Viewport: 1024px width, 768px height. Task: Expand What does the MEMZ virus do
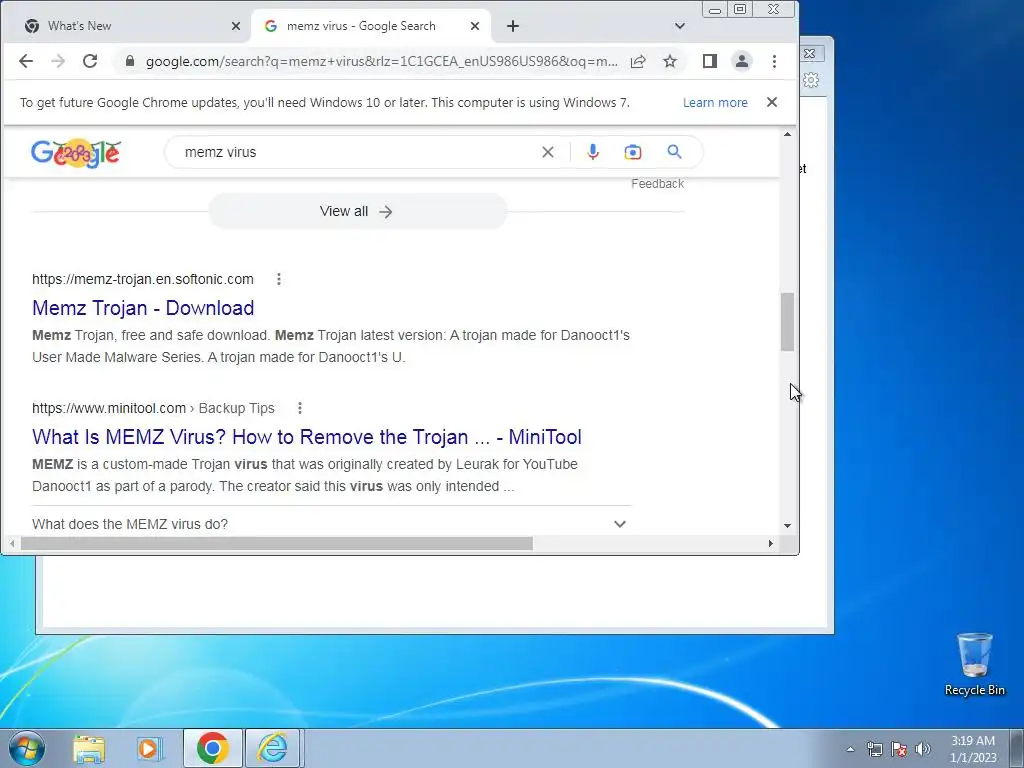tap(332, 524)
